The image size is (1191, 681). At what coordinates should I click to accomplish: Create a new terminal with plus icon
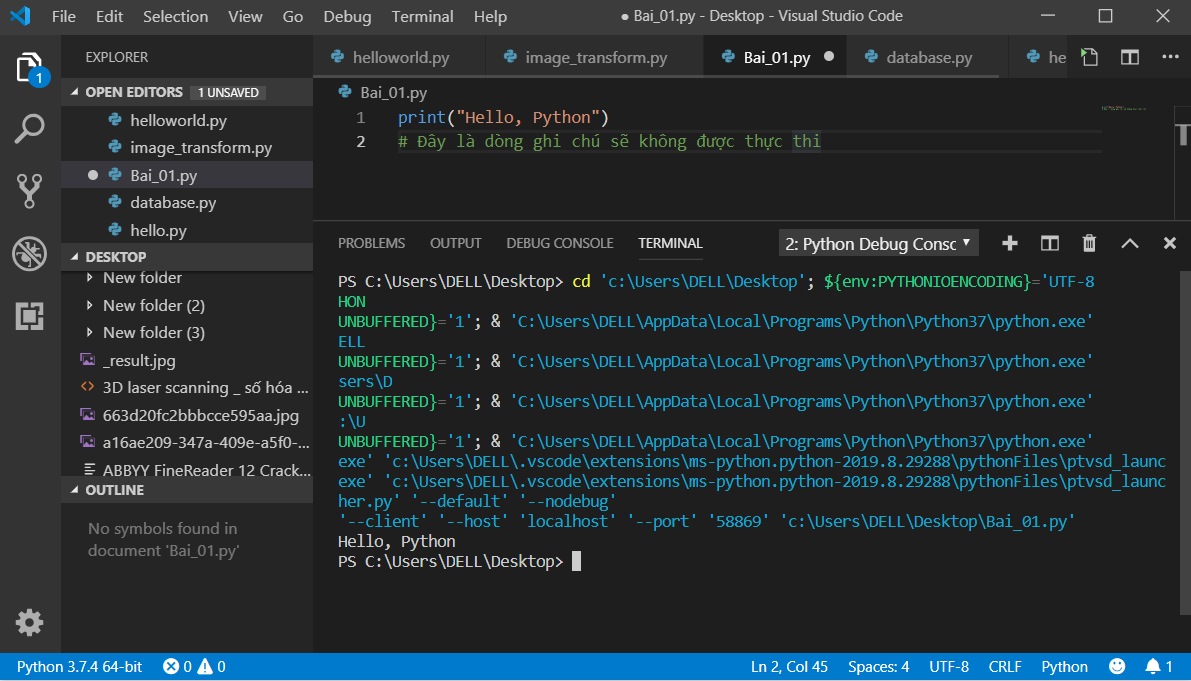point(1010,243)
